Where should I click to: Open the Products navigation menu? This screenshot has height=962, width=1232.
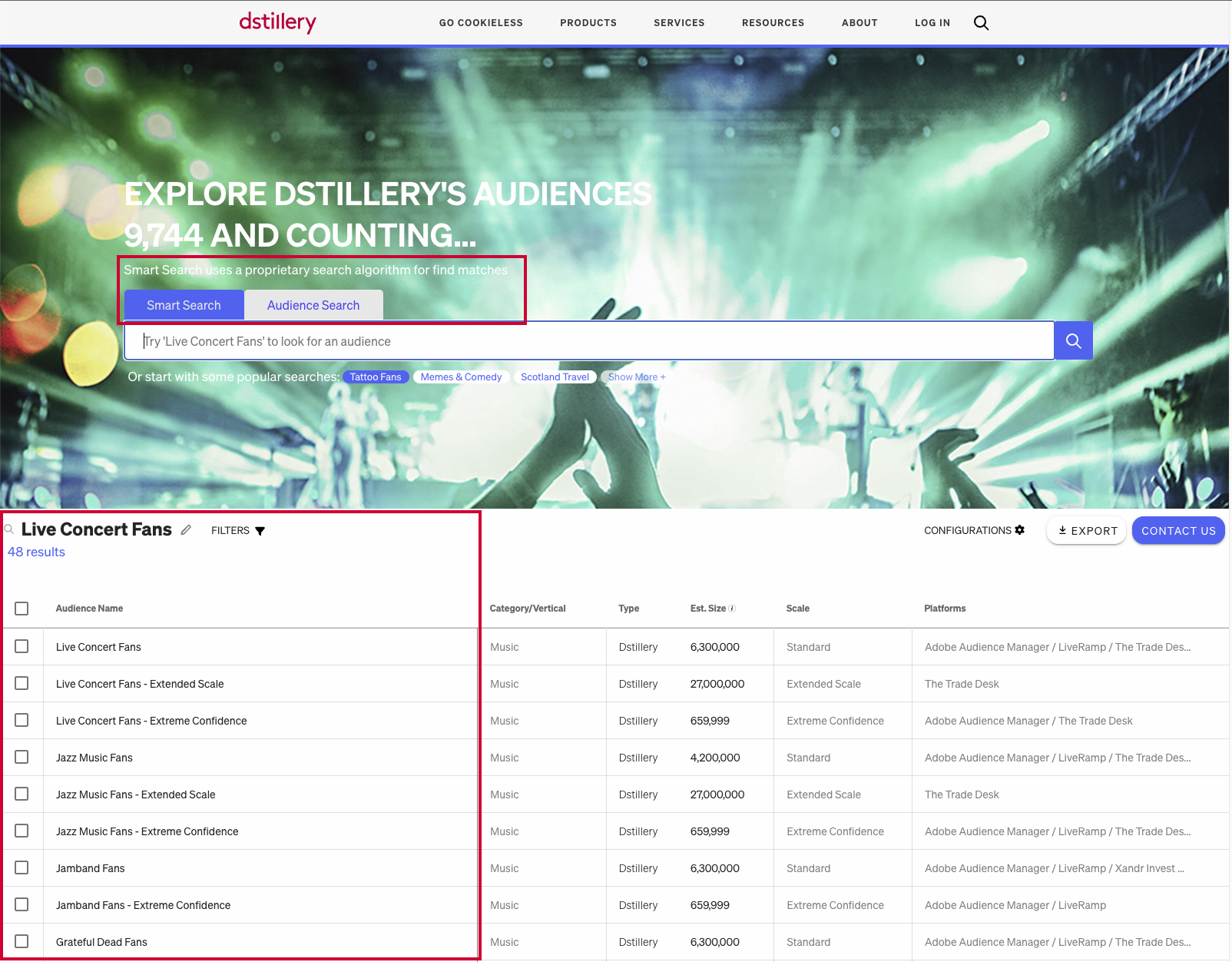588,23
